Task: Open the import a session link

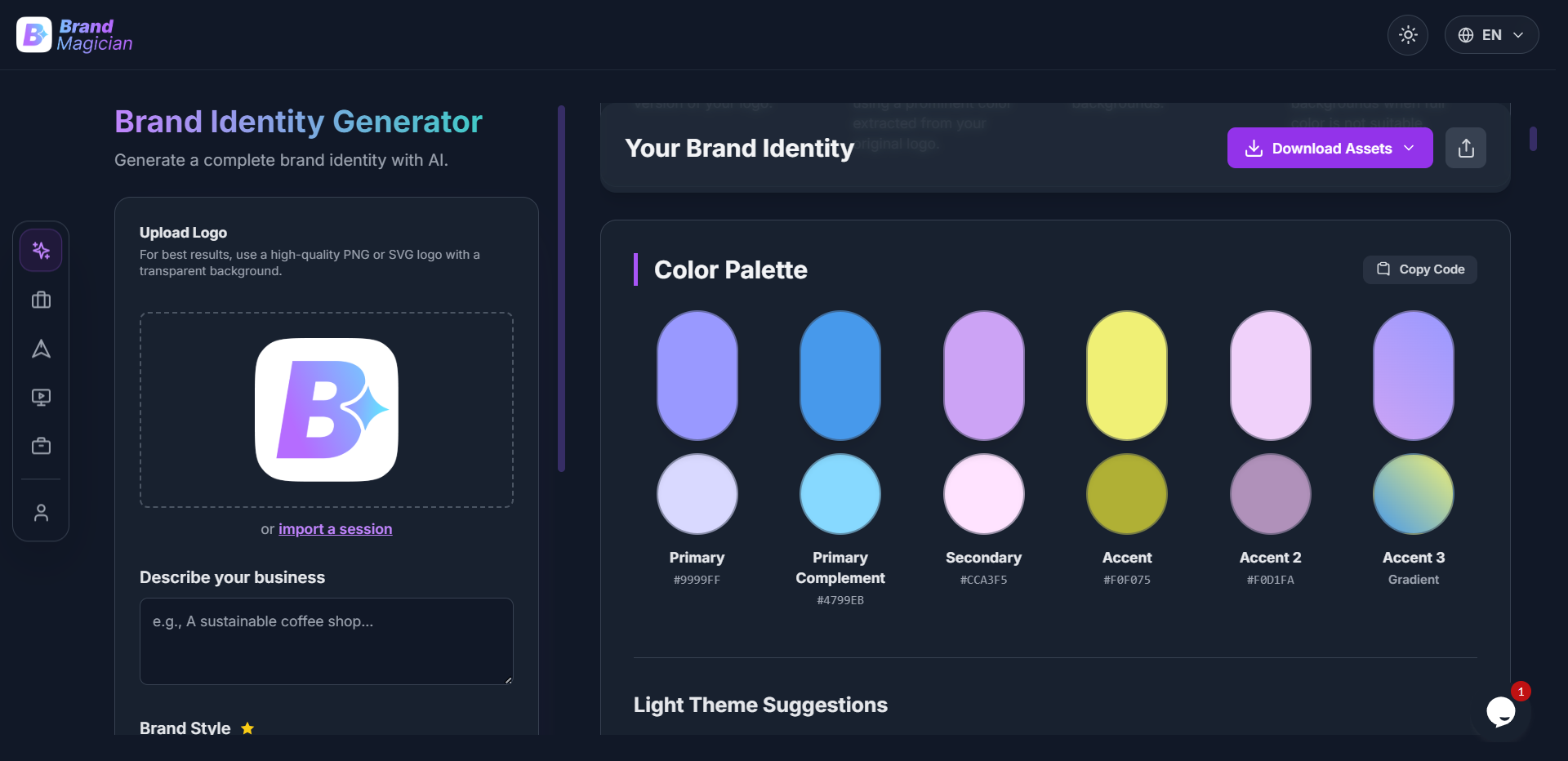Action: (335, 528)
